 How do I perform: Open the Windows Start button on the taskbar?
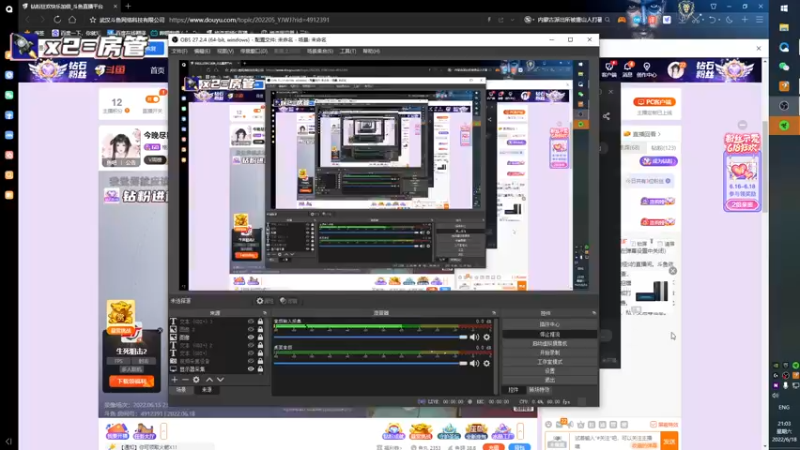pyautogui.click(x=784, y=8)
